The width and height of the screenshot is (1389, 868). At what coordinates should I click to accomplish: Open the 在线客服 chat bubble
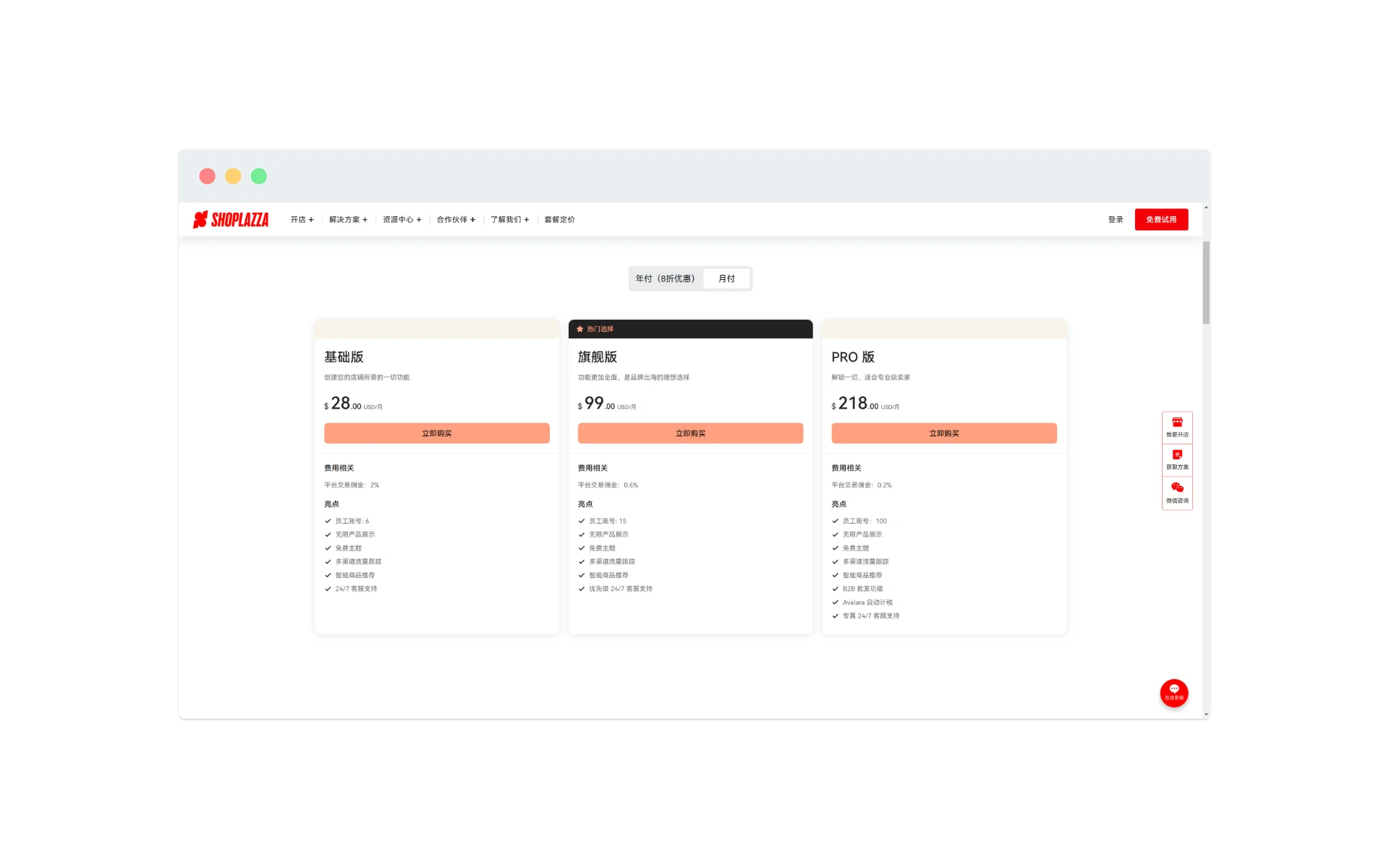1173,692
